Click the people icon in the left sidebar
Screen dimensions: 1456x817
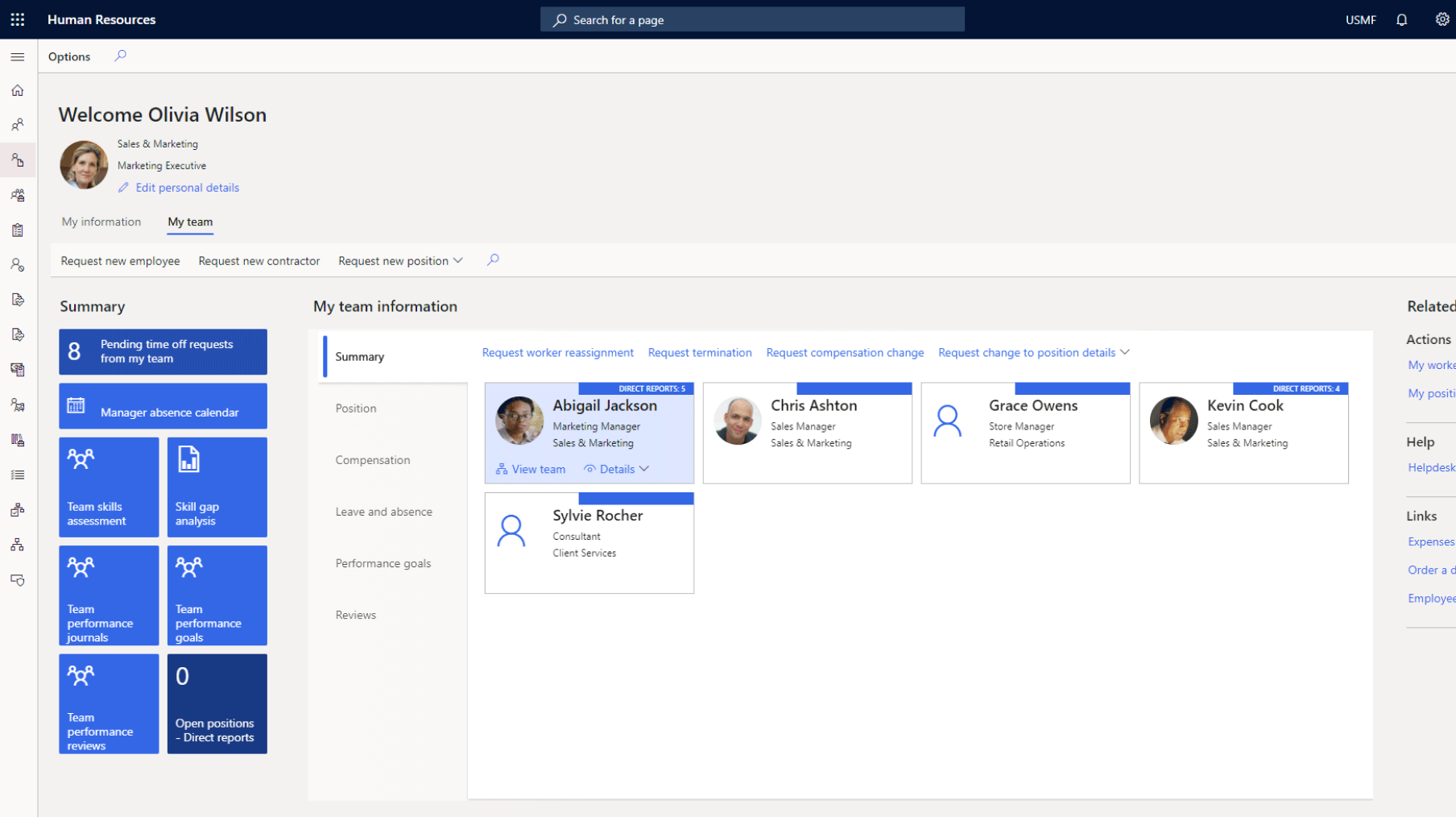(18, 124)
